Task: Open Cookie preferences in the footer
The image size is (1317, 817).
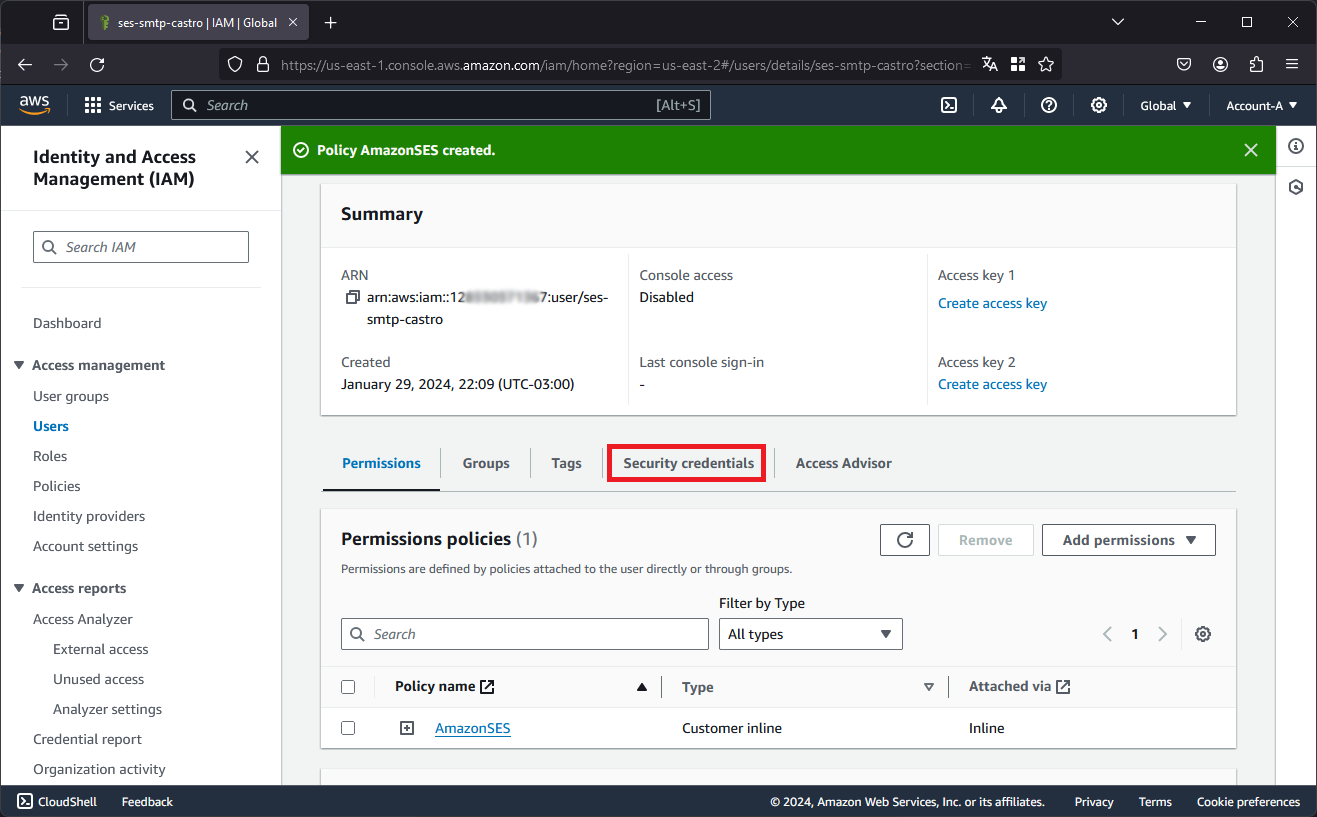Action: tap(1248, 802)
